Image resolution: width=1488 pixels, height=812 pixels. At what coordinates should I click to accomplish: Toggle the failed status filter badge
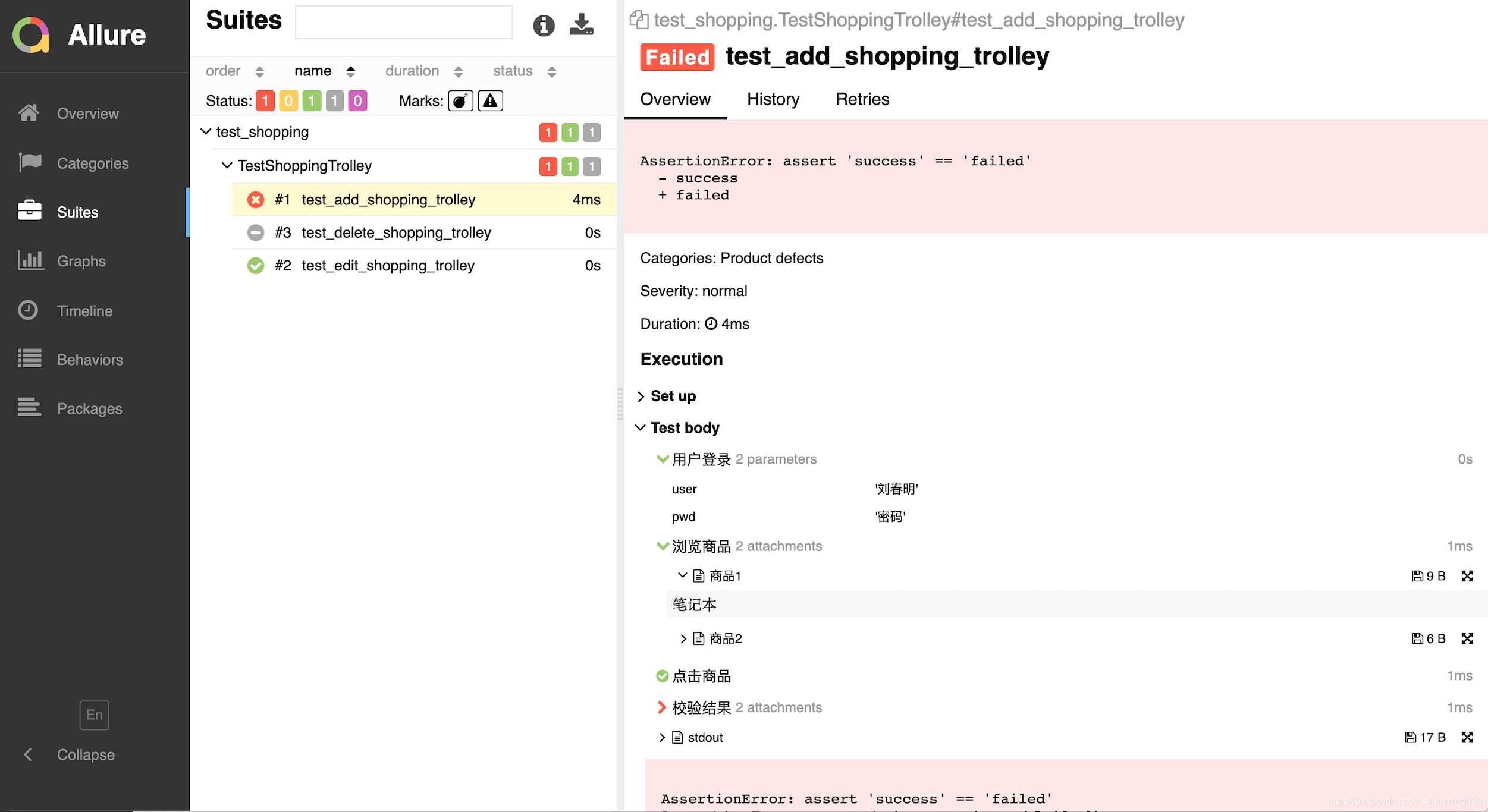265,100
